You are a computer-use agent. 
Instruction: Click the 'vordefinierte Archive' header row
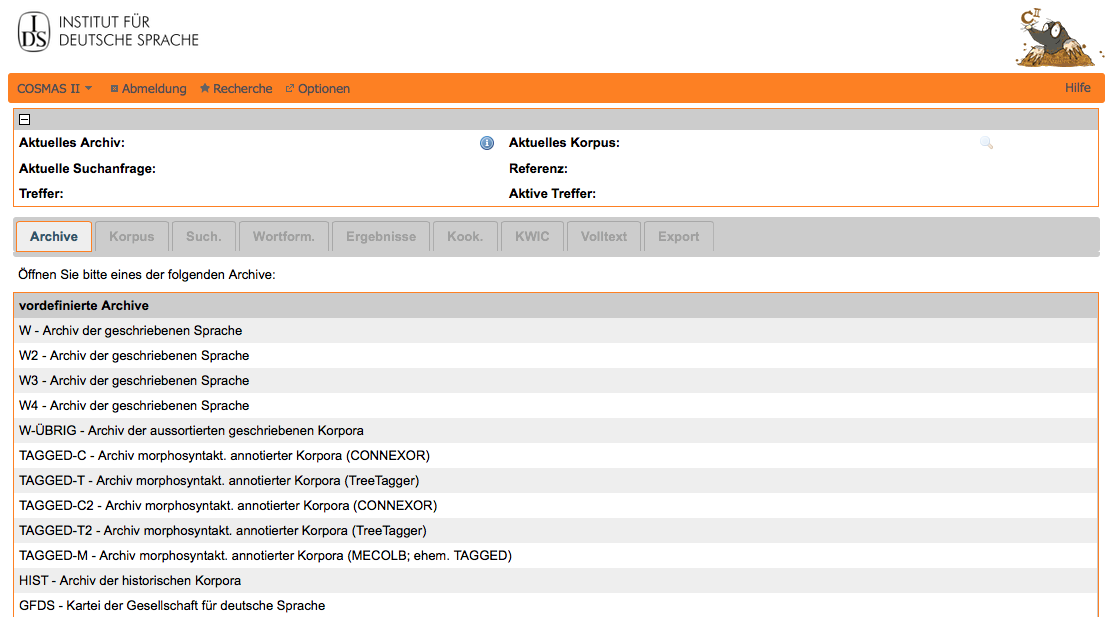pos(556,305)
